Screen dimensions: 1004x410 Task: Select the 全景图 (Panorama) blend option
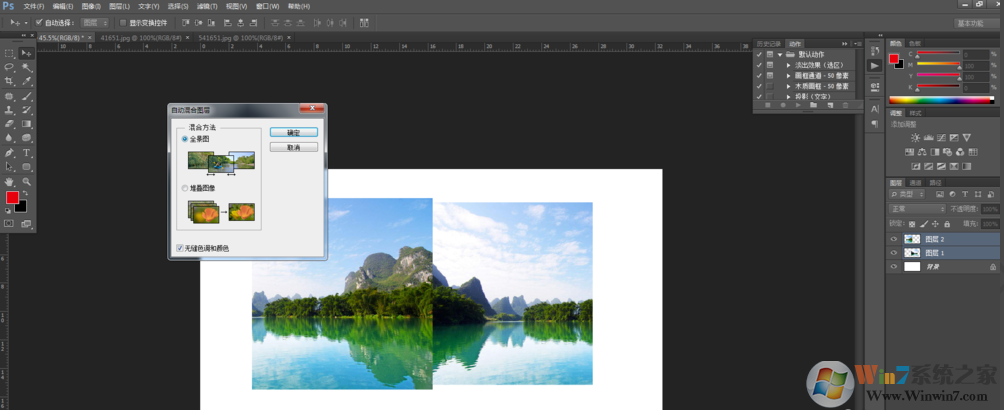coord(184,139)
